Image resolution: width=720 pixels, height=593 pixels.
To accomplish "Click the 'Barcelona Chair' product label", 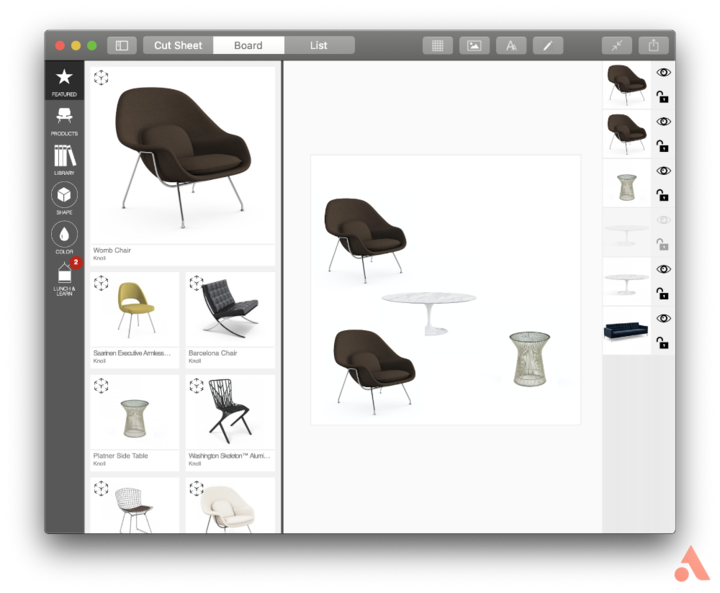I will point(213,353).
